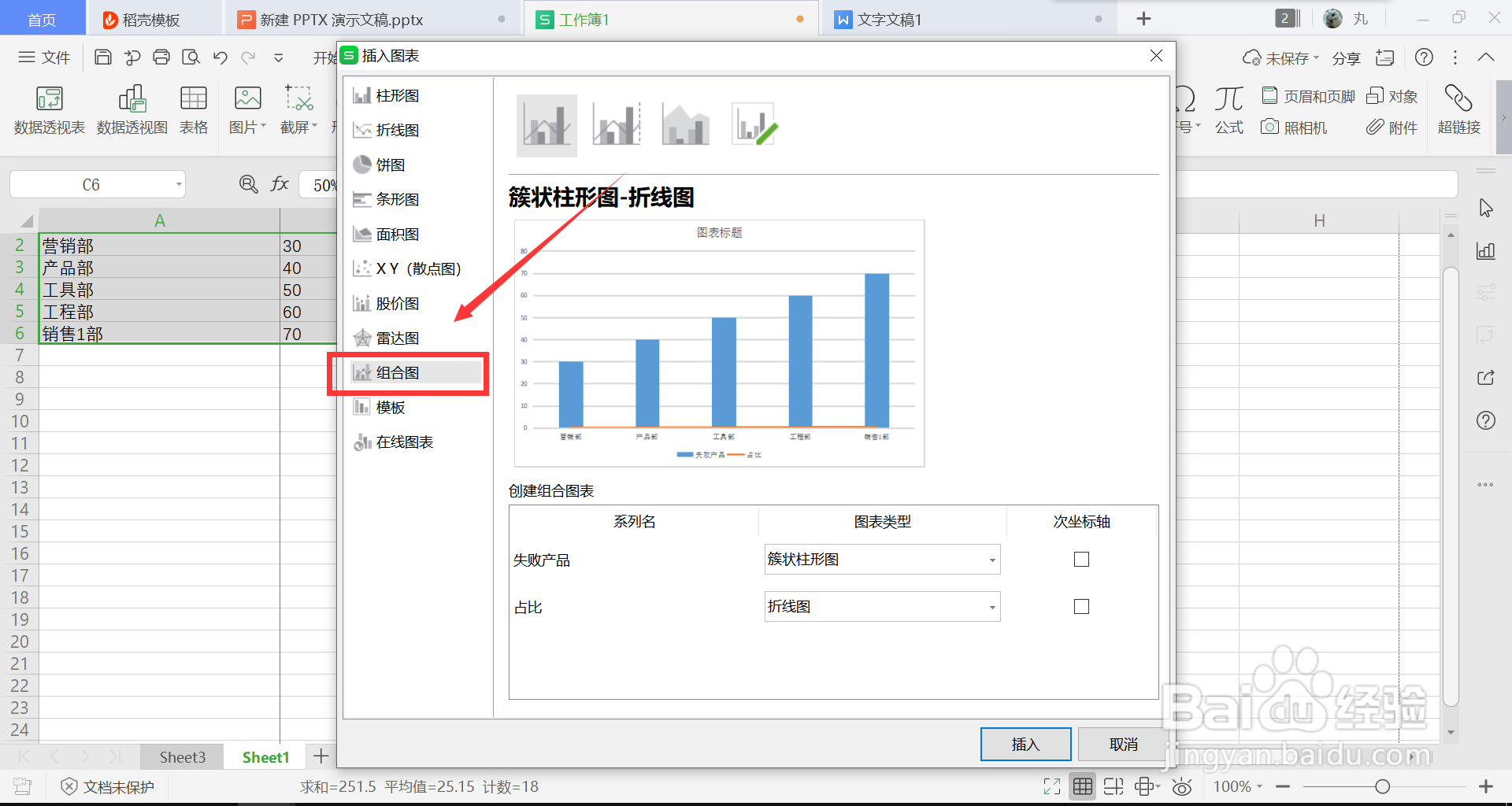The image size is (1512, 806).
Task: Switch to 新建 PPTX 演示文稿.pptx tab
Action: (372, 20)
